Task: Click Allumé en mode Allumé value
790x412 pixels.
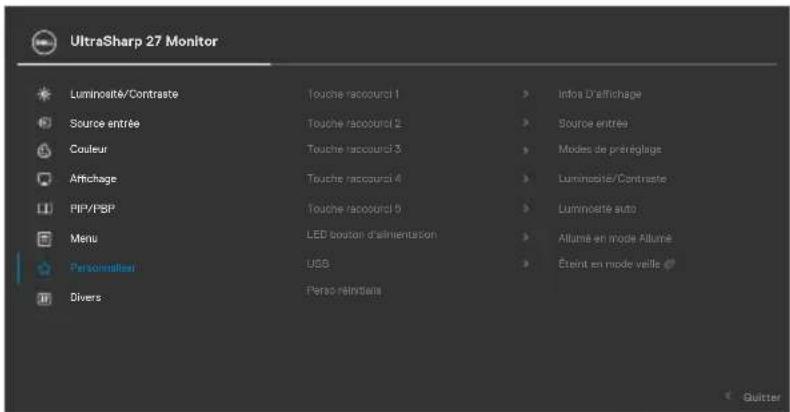Action: (615, 238)
